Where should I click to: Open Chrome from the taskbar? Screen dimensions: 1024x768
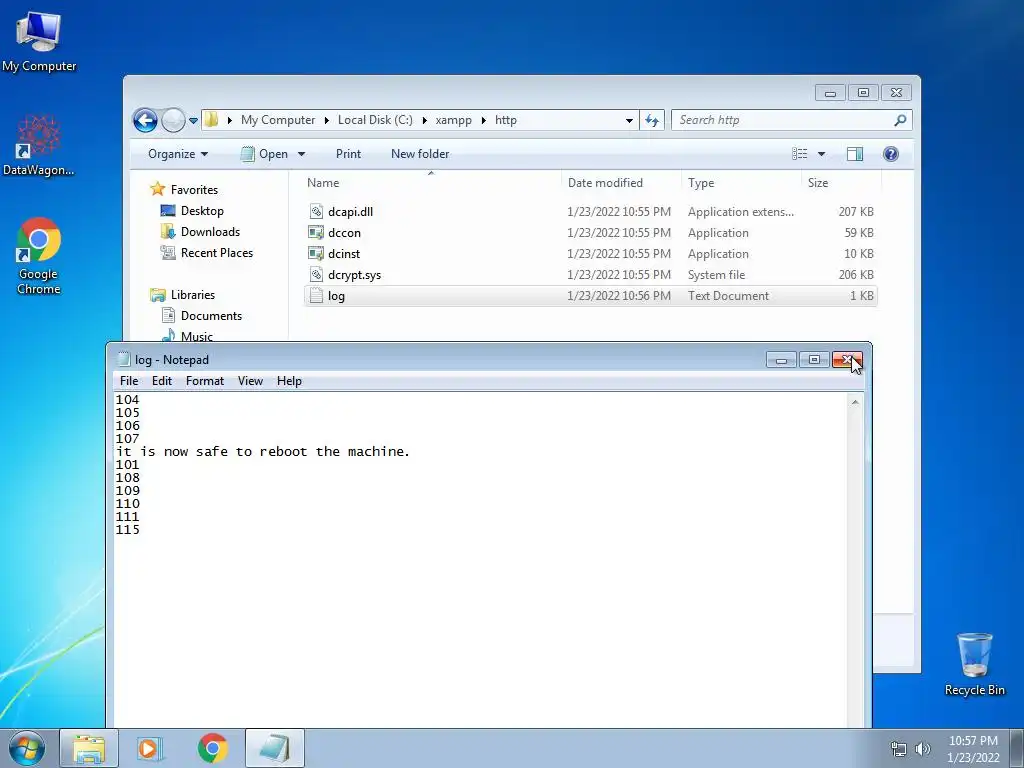(x=213, y=748)
